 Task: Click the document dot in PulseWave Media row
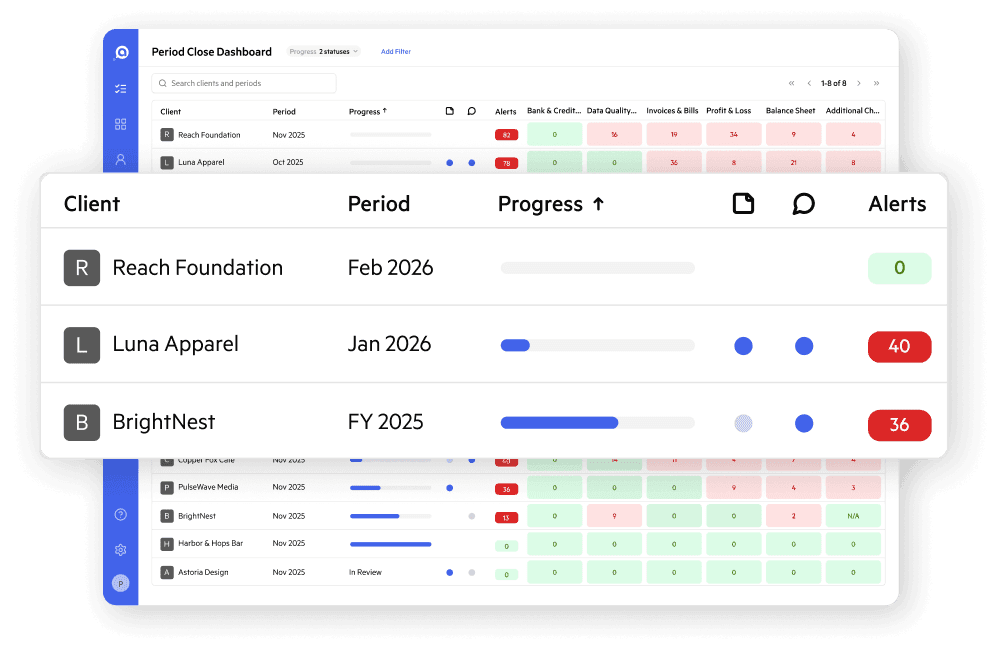click(450, 488)
